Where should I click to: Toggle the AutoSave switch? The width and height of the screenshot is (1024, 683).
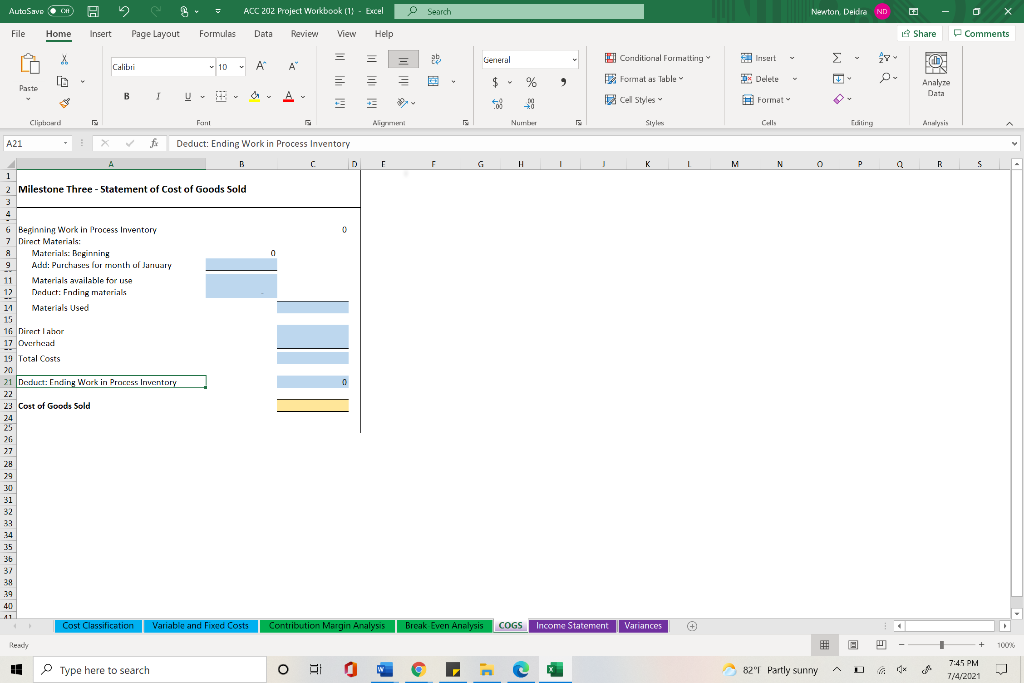[x=61, y=11]
